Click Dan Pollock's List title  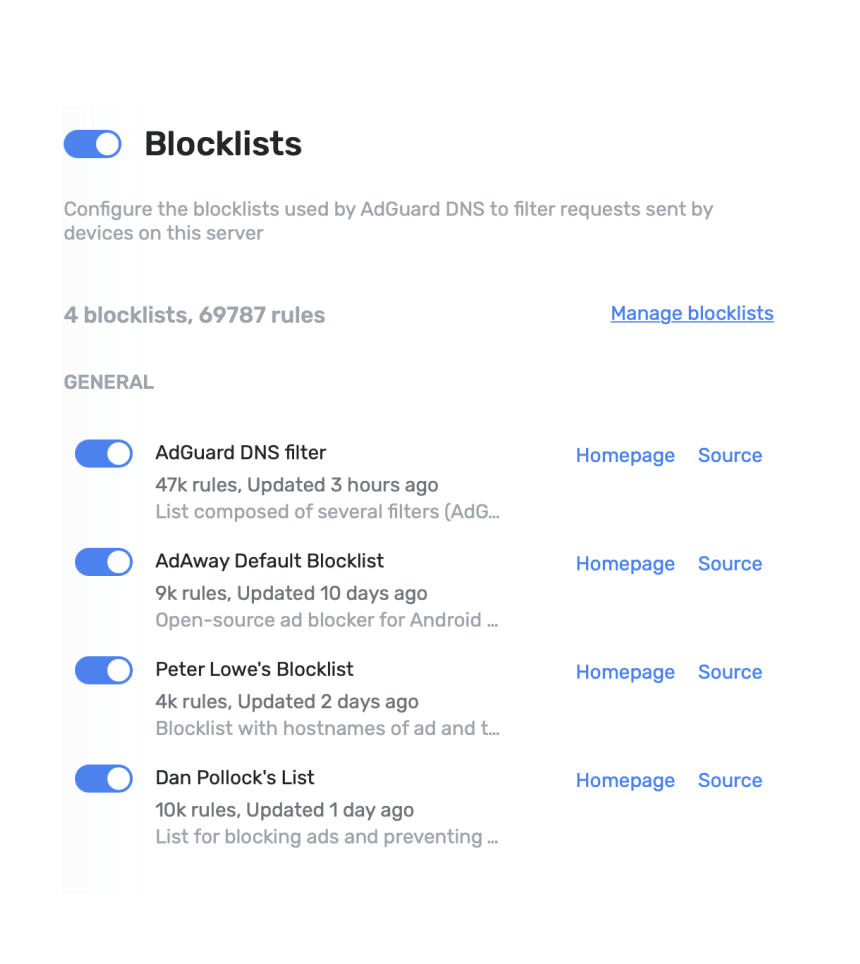(x=235, y=778)
